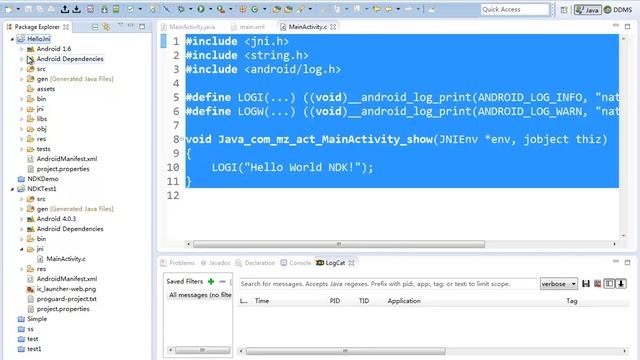Switch to the Console tab
Image resolution: width=640 pixels, height=360 pixels.
click(296, 263)
